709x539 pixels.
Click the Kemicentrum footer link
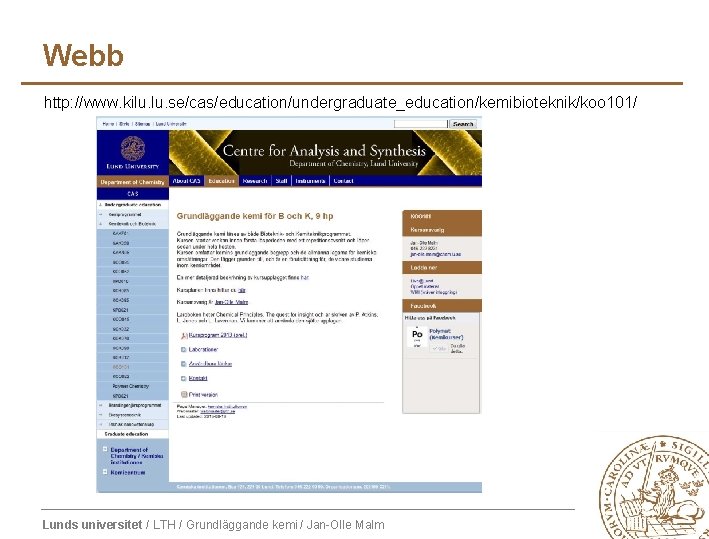(128, 472)
